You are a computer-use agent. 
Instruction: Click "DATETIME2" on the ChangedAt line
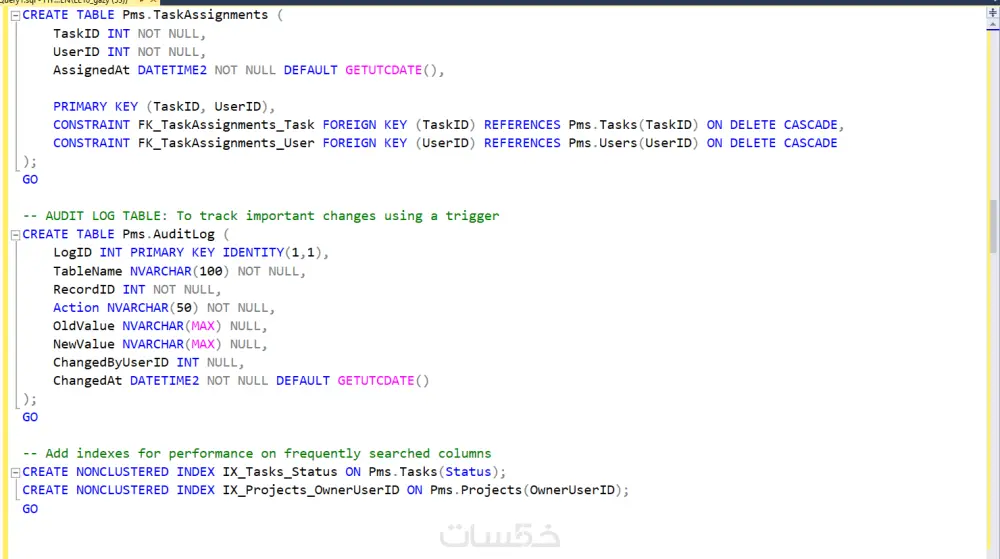point(165,381)
